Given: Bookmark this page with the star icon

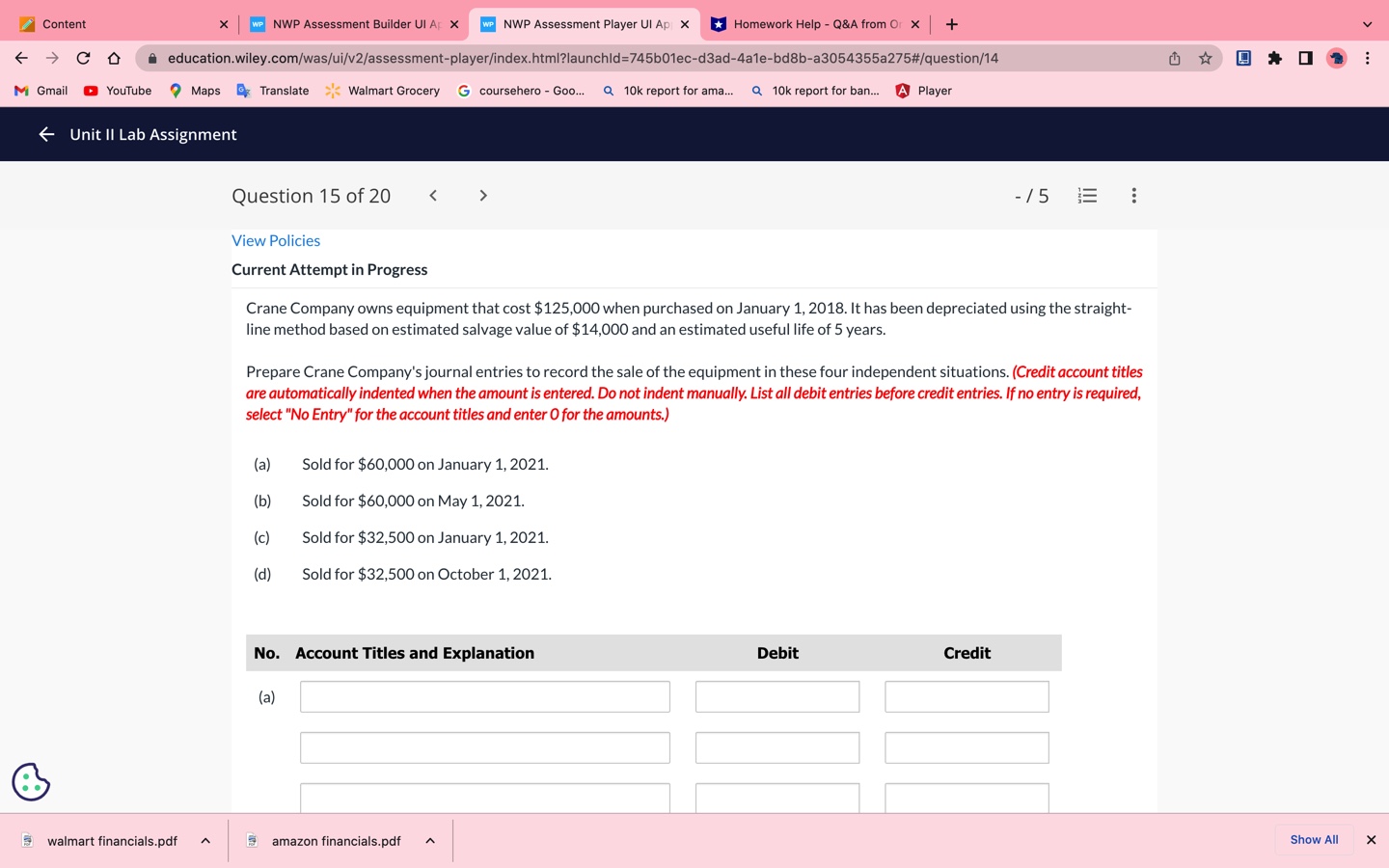Looking at the screenshot, I should (x=1205, y=58).
